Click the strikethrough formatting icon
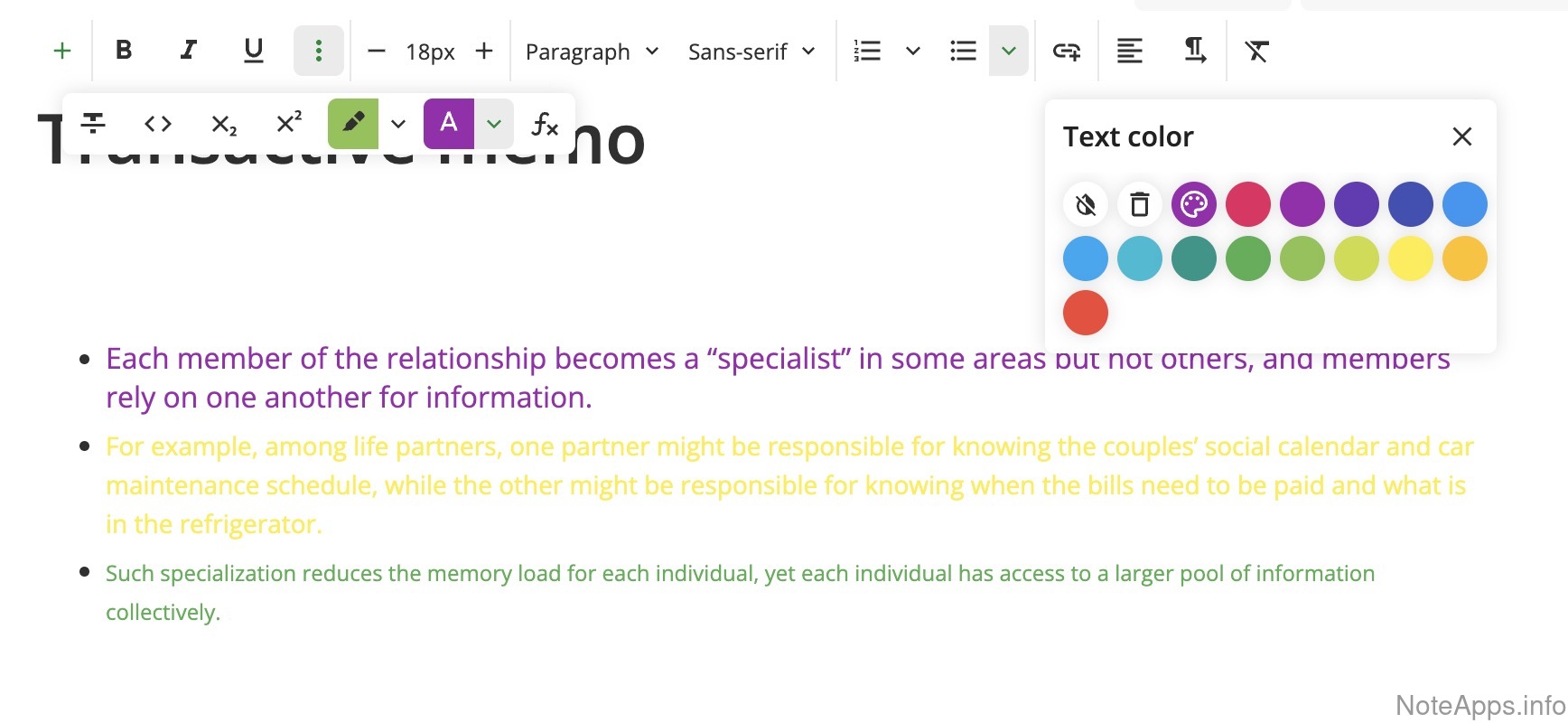The height and width of the screenshot is (723, 1568). coord(93,124)
